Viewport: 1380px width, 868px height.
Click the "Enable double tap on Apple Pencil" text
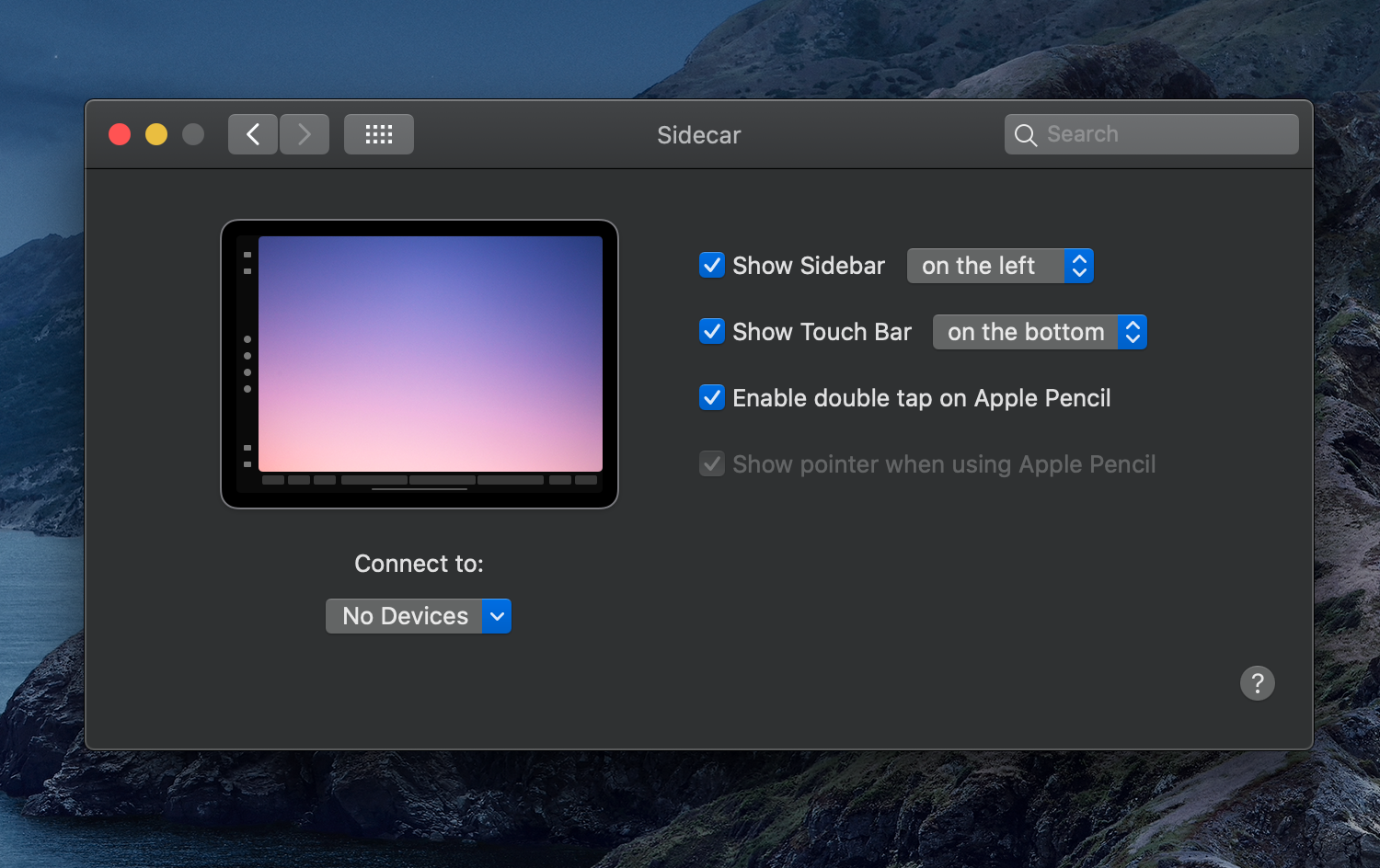(922, 398)
